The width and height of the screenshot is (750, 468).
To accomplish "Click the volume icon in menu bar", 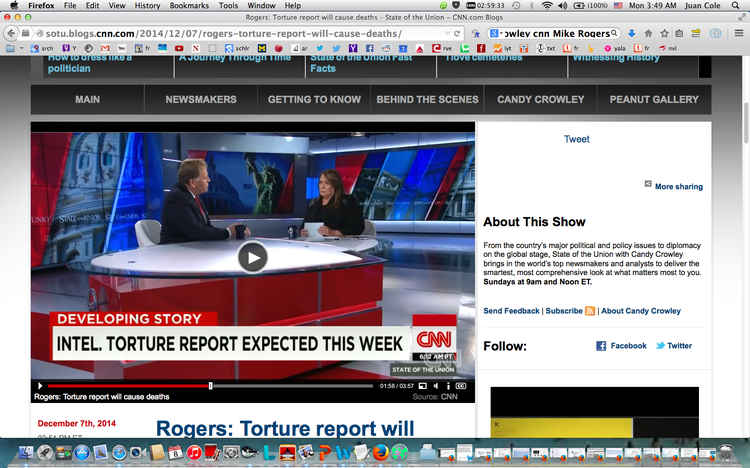I will pyautogui.click(x=562, y=6).
